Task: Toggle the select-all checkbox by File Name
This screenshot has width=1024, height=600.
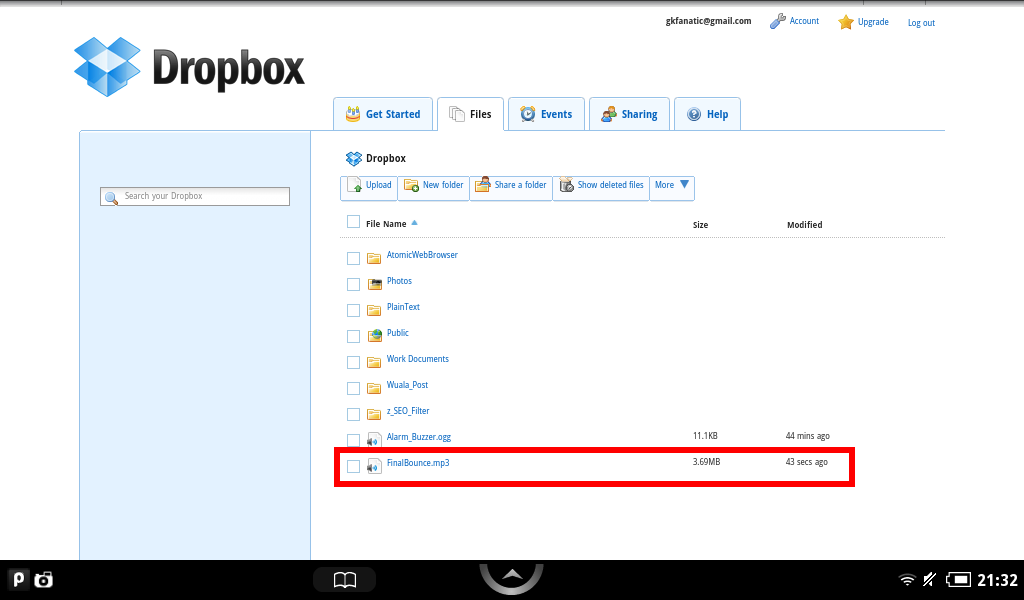Action: coord(353,222)
